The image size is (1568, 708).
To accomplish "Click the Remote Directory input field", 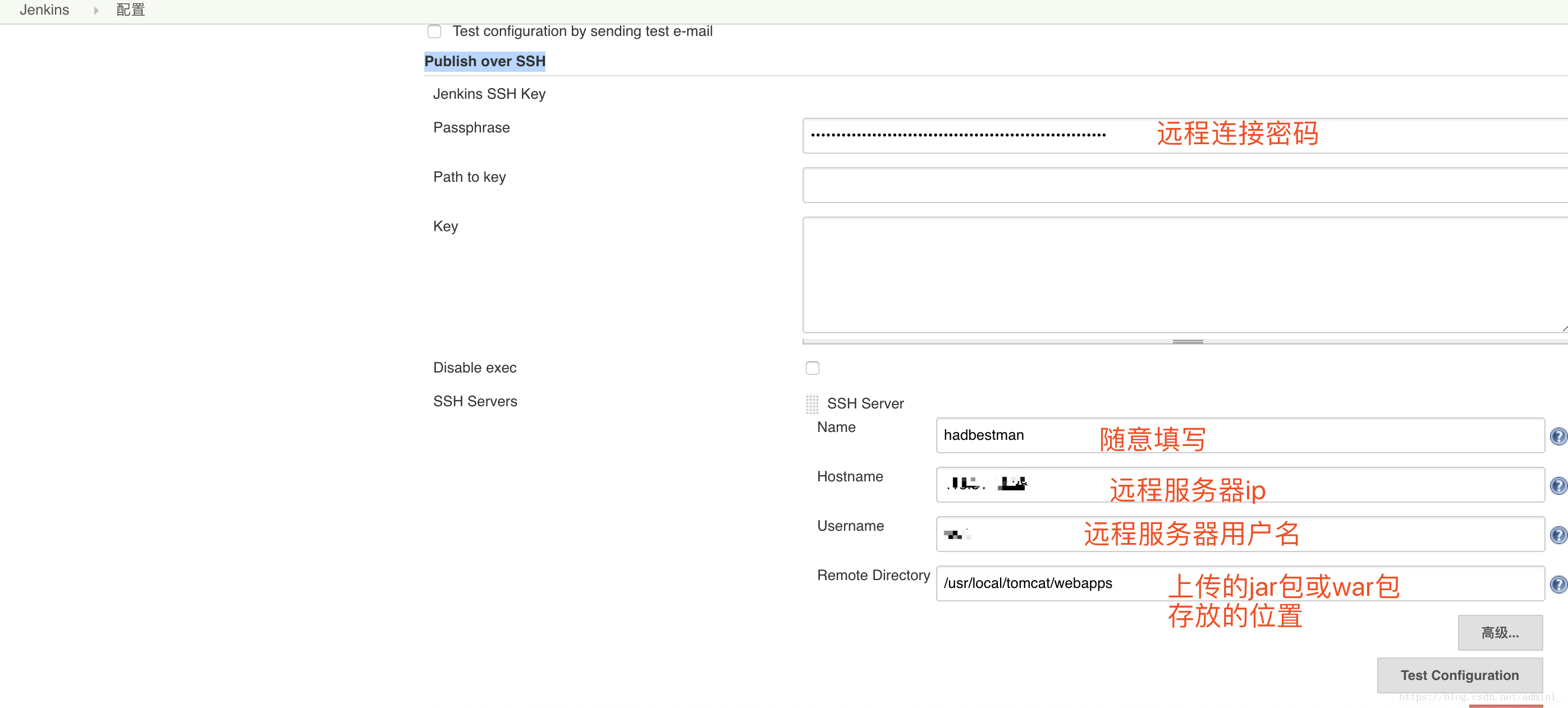I will 1240,583.
